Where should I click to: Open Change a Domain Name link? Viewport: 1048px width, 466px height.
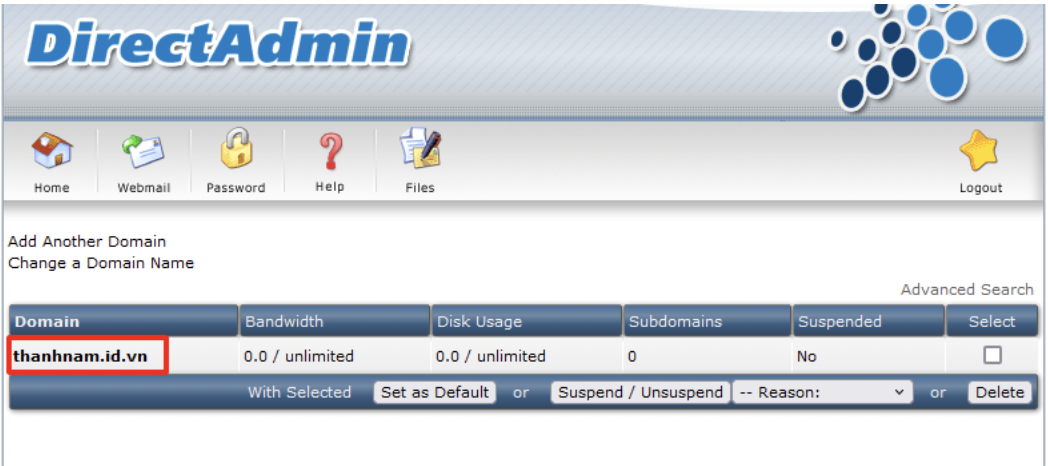point(101,263)
